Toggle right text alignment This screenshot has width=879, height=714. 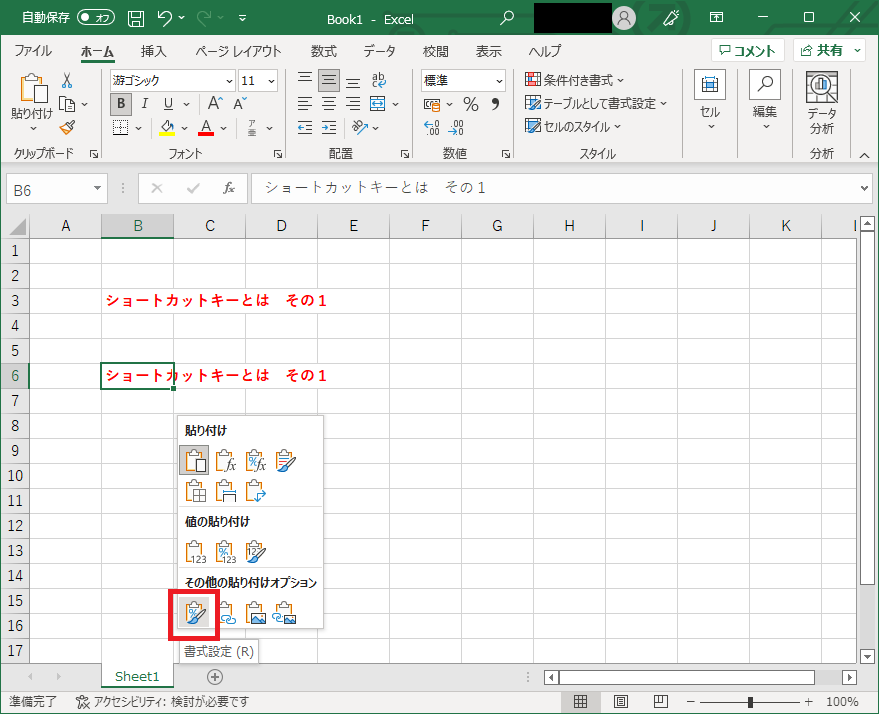tap(353, 104)
